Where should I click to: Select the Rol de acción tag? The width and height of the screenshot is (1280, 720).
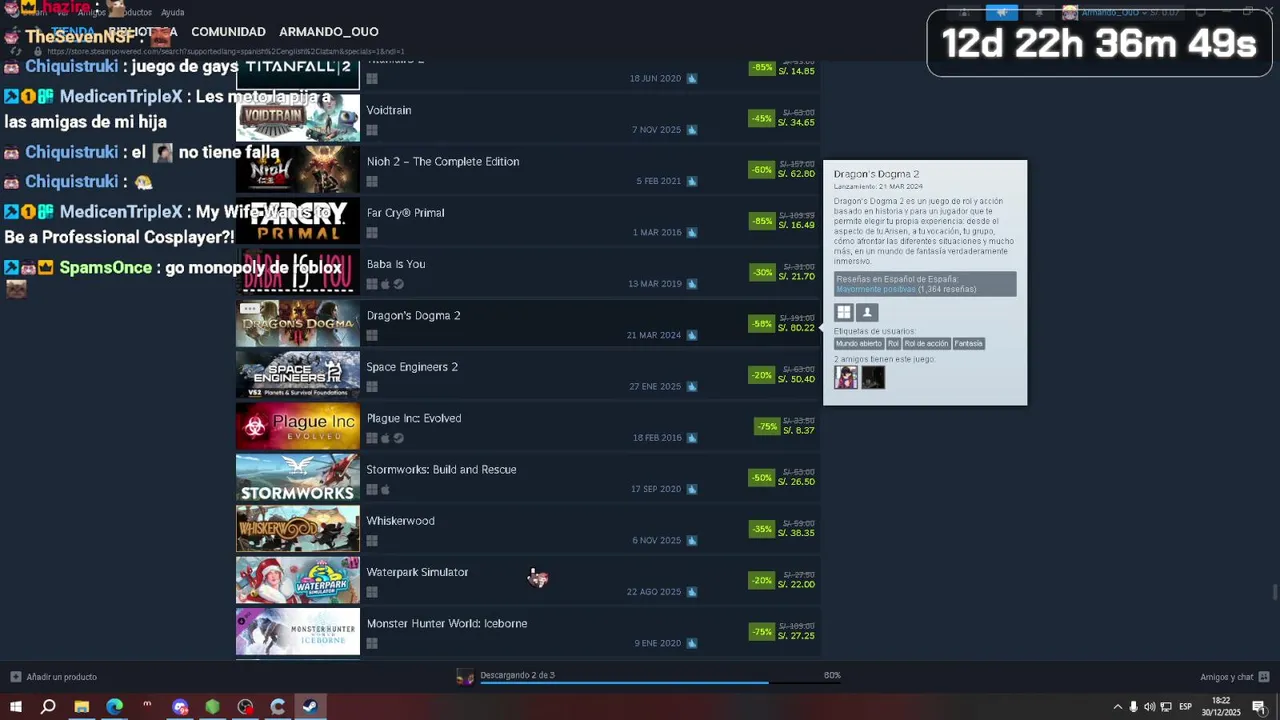[926, 344]
